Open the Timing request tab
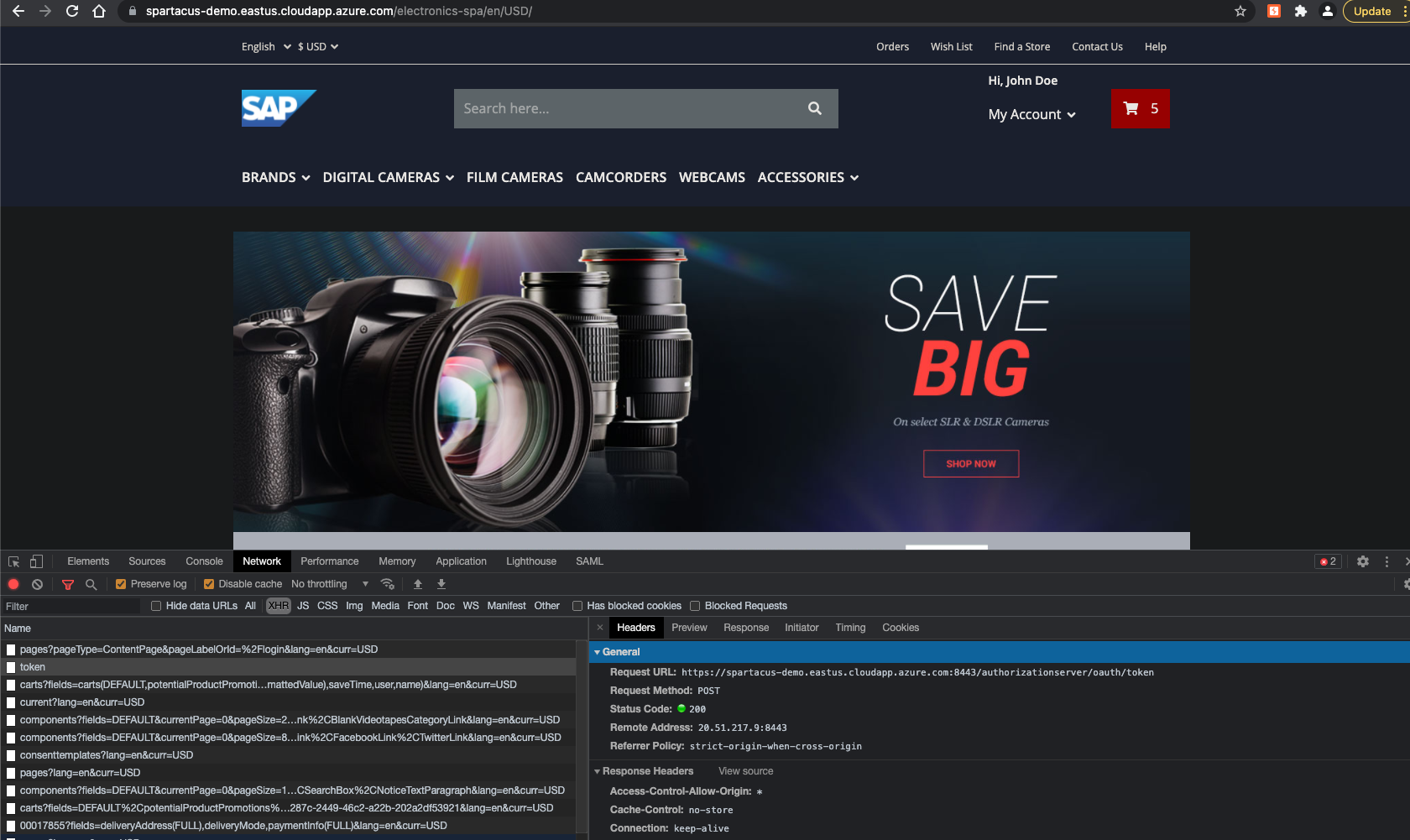1410x840 pixels. coord(850,628)
